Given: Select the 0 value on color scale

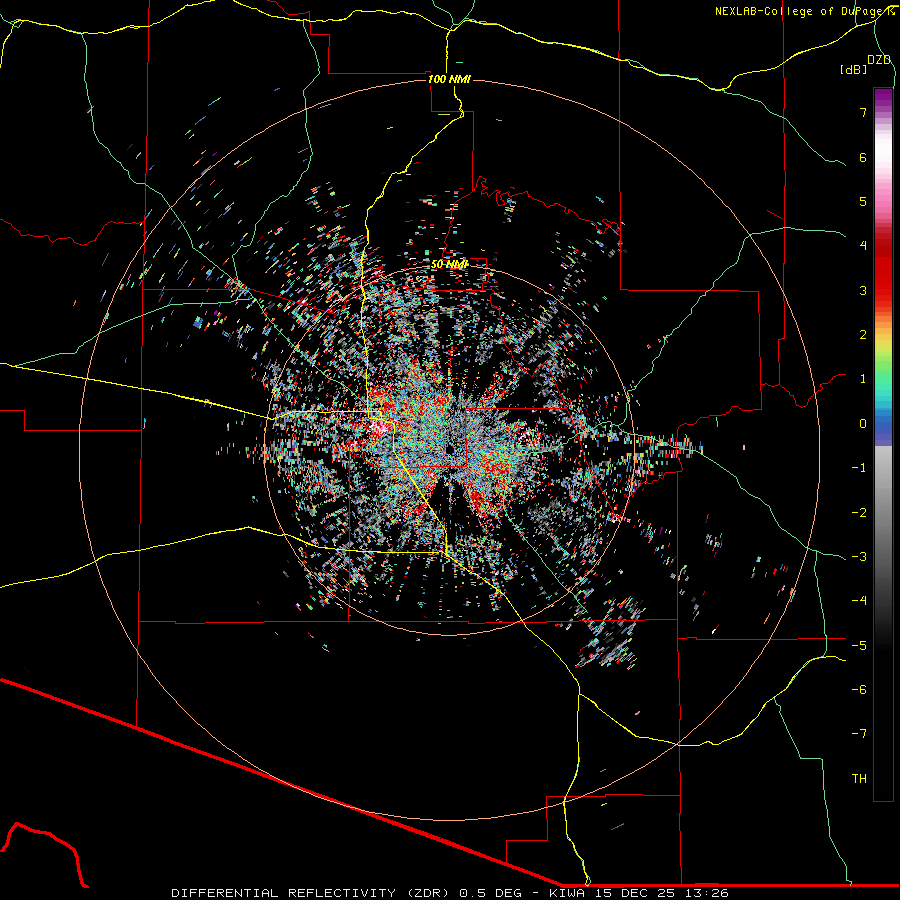Looking at the screenshot, I should pos(863,424).
